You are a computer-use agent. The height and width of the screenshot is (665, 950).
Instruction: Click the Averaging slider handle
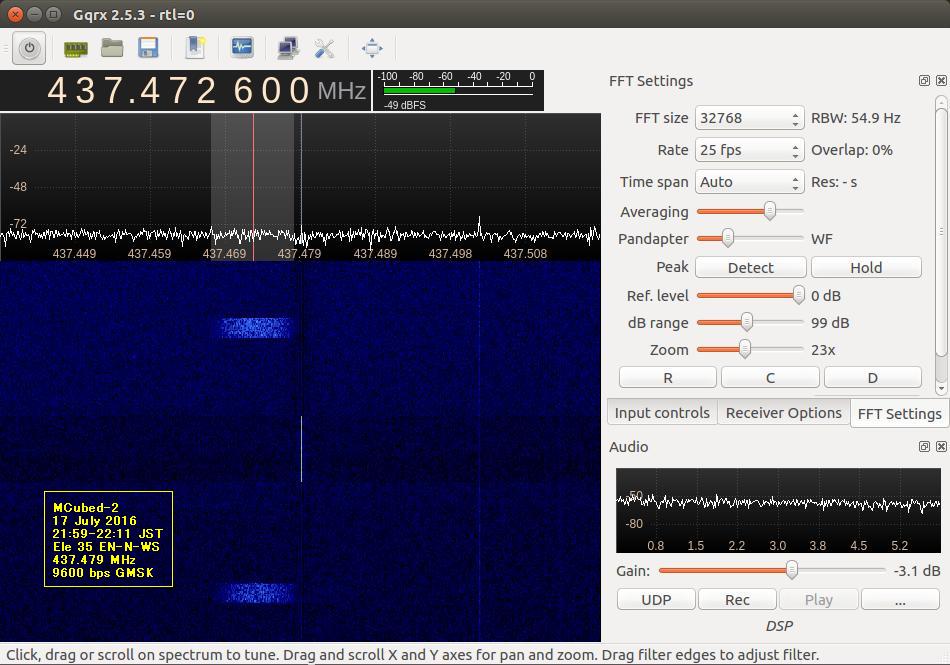point(769,211)
